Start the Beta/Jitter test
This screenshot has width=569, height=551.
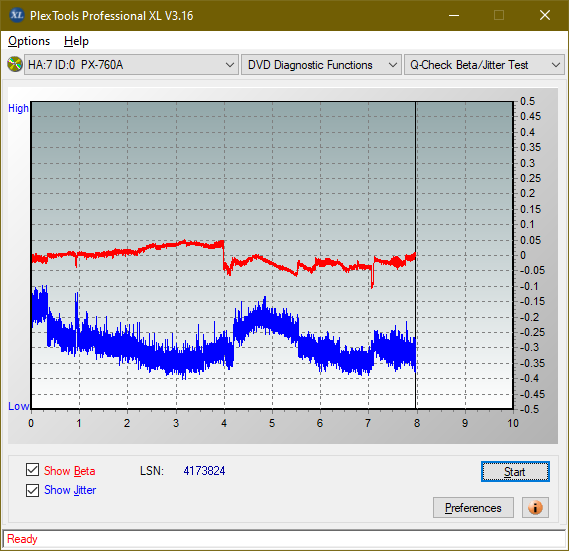point(515,472)
